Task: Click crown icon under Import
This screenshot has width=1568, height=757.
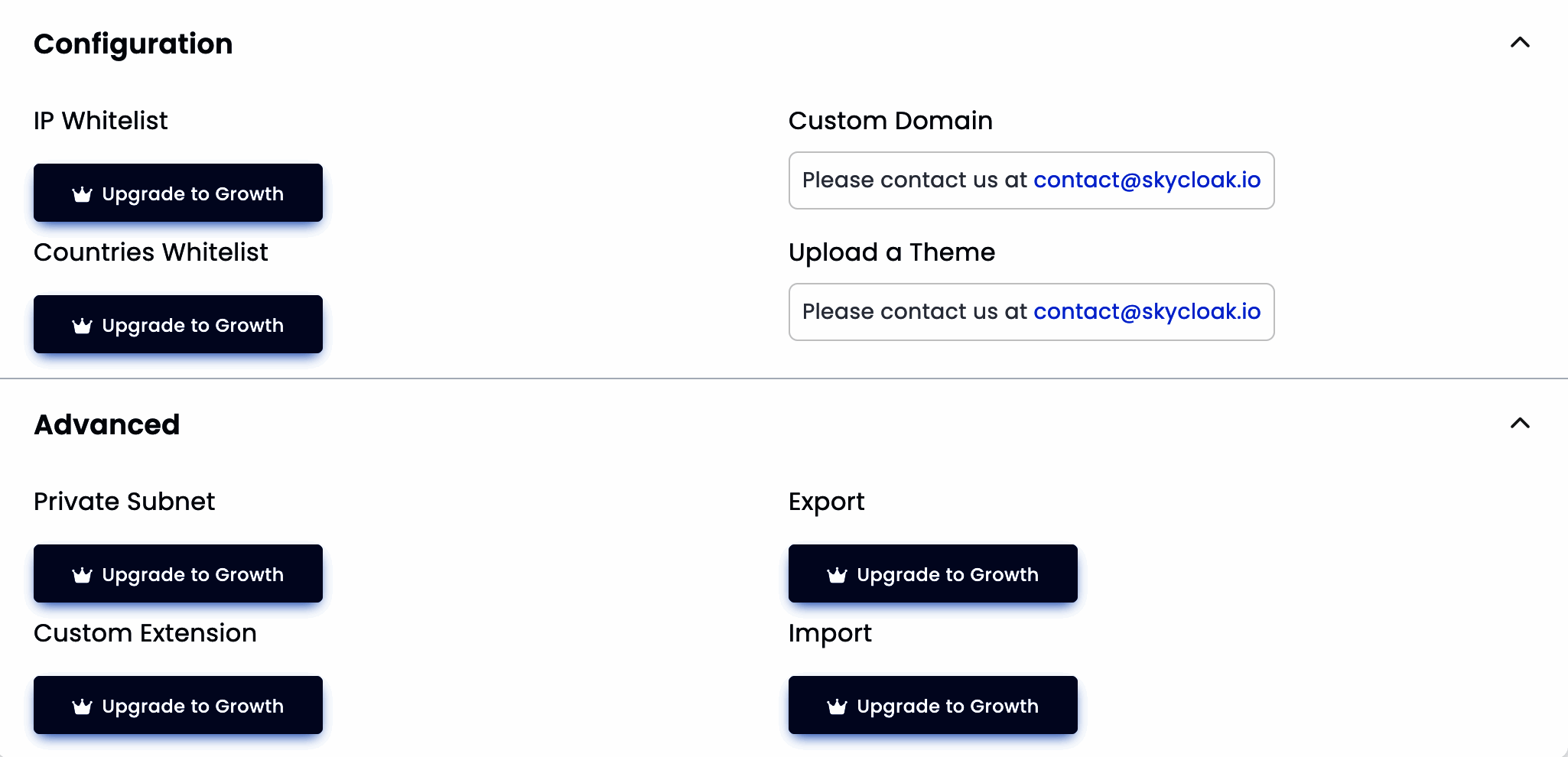Action: point(837,707)
